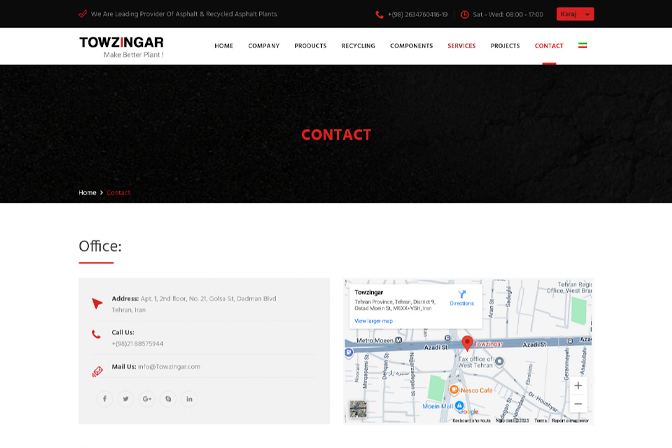This screenshot has height=448, width=672.
Task: Click Keyboard shortcuts on the map
Action: point(471,421)
